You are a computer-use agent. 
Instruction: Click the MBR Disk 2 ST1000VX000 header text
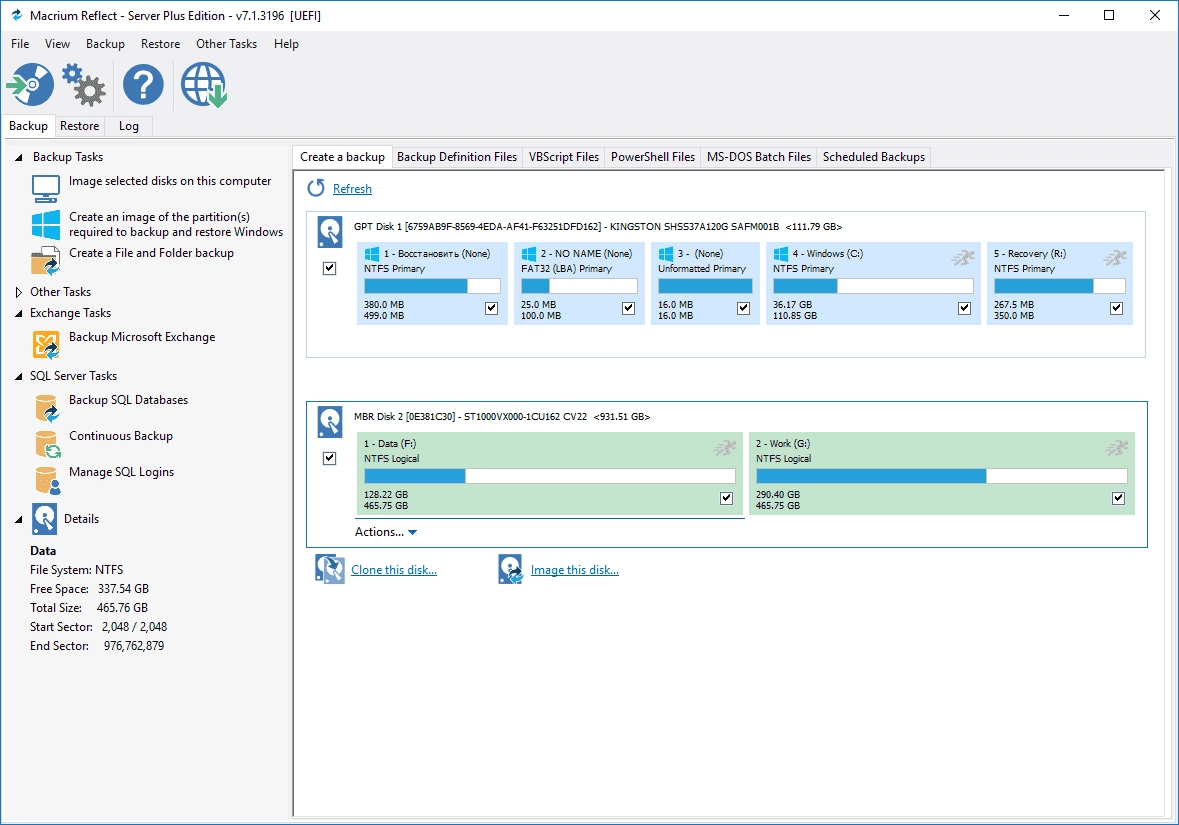coord(502,417)
